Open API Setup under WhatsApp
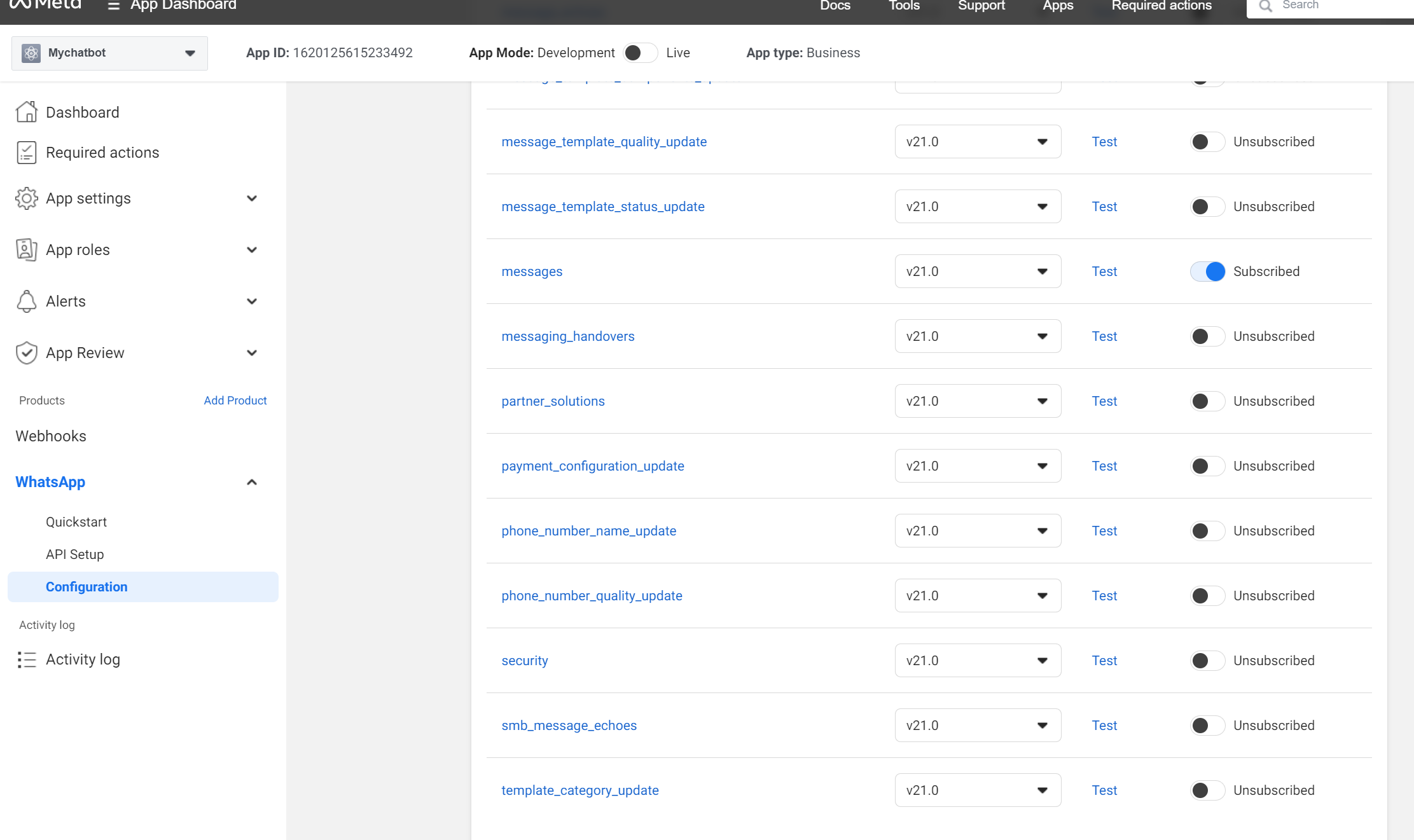This screenshot has width=1414, height=840. click(x=74, y=554)
